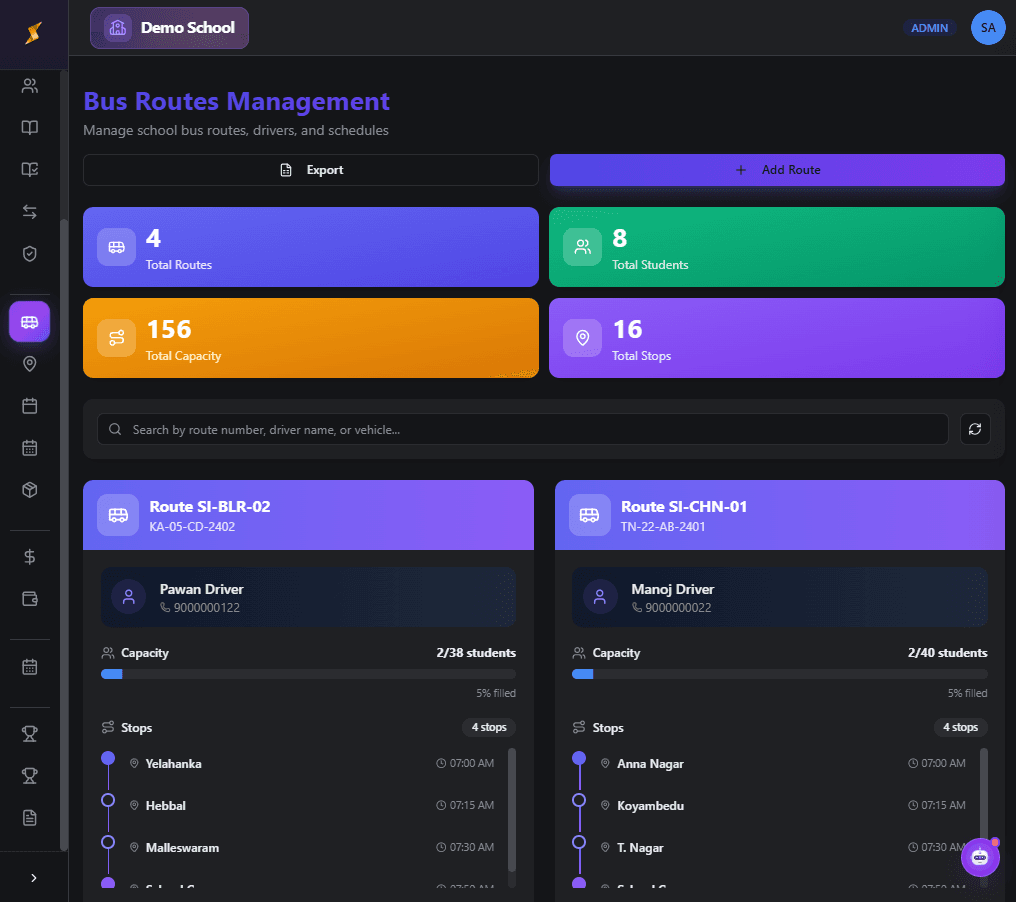Click the bus icon on Route SI-BLR-02
Screen dimensions: 1016x902
coord(118,515)
